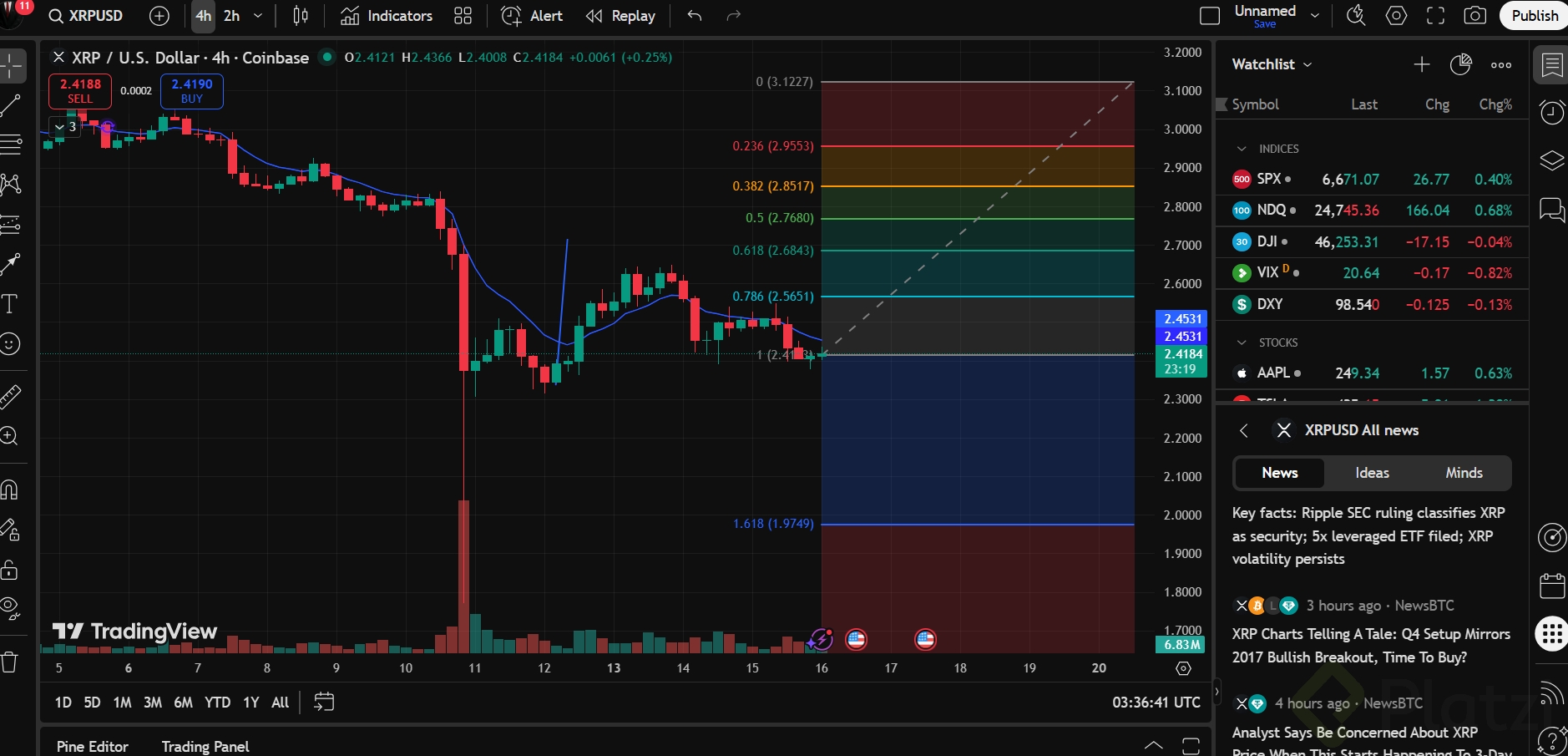Click the Publish button
This screenshot has height=756, width=1568.
[x=1534, y=16]
